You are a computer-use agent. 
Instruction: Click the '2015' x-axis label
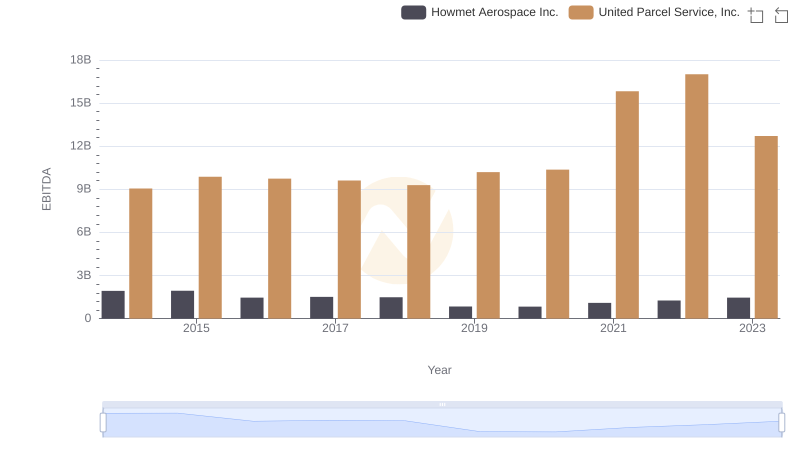(x=196, y=328)
